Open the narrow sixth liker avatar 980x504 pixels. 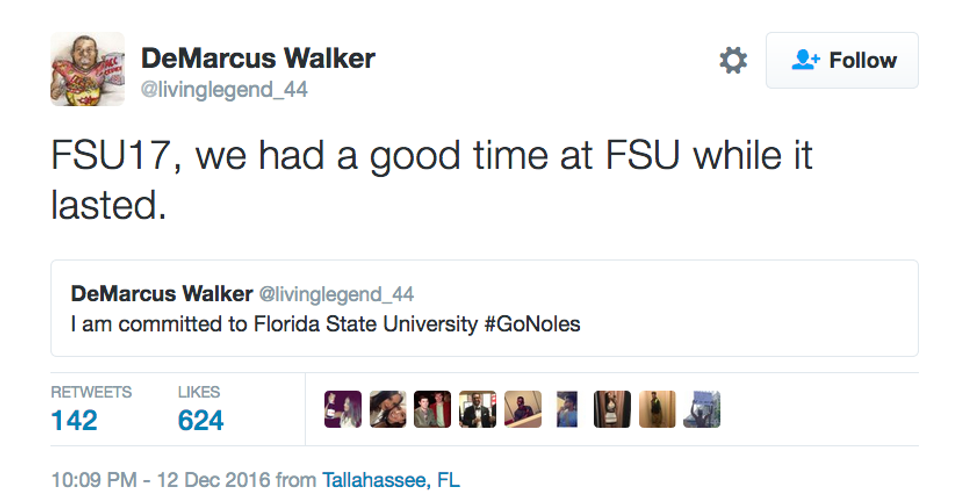tap(567, 409)
